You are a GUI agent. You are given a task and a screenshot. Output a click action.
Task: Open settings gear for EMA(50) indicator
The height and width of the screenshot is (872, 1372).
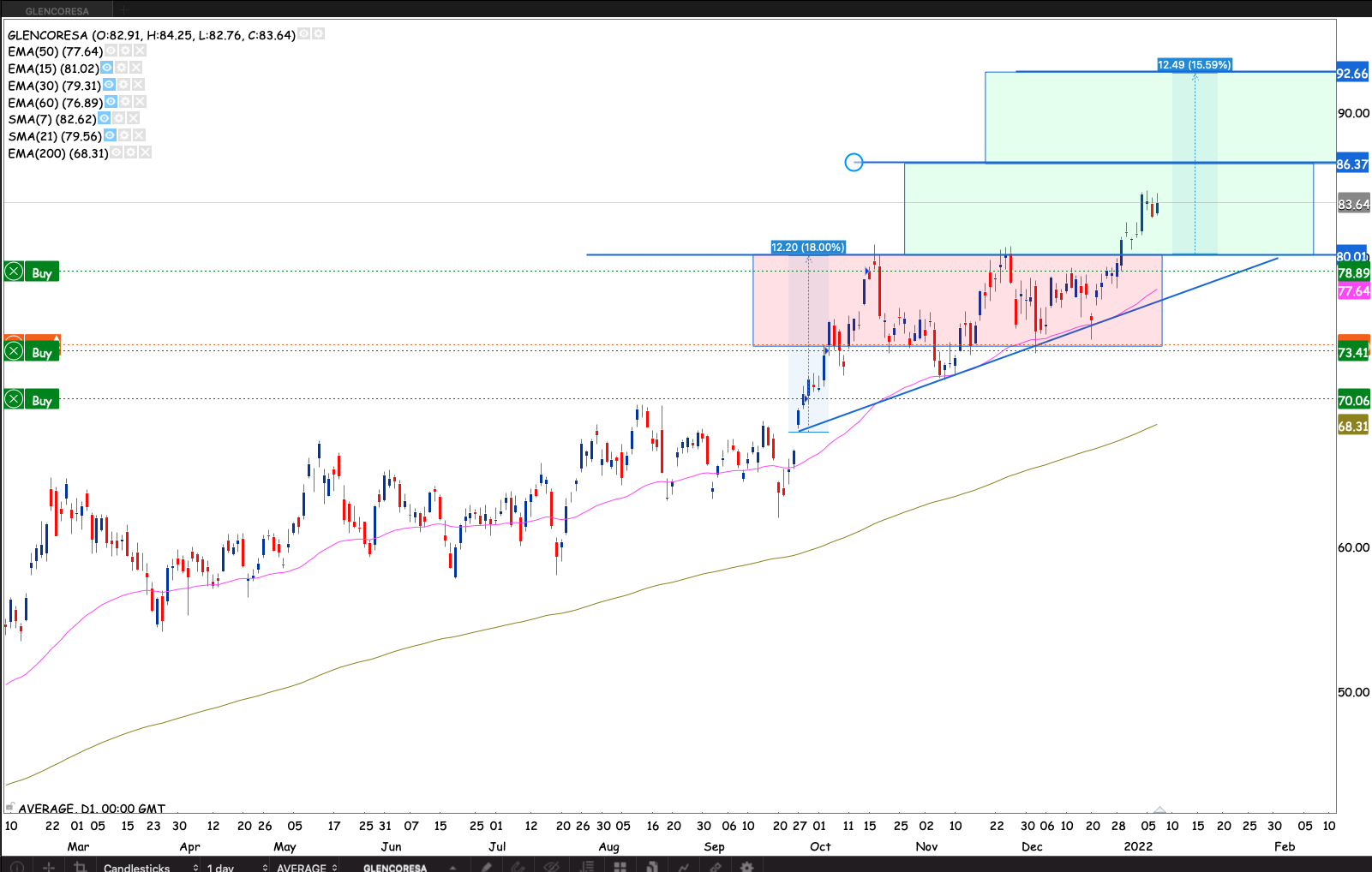click(x=125, y=51)
